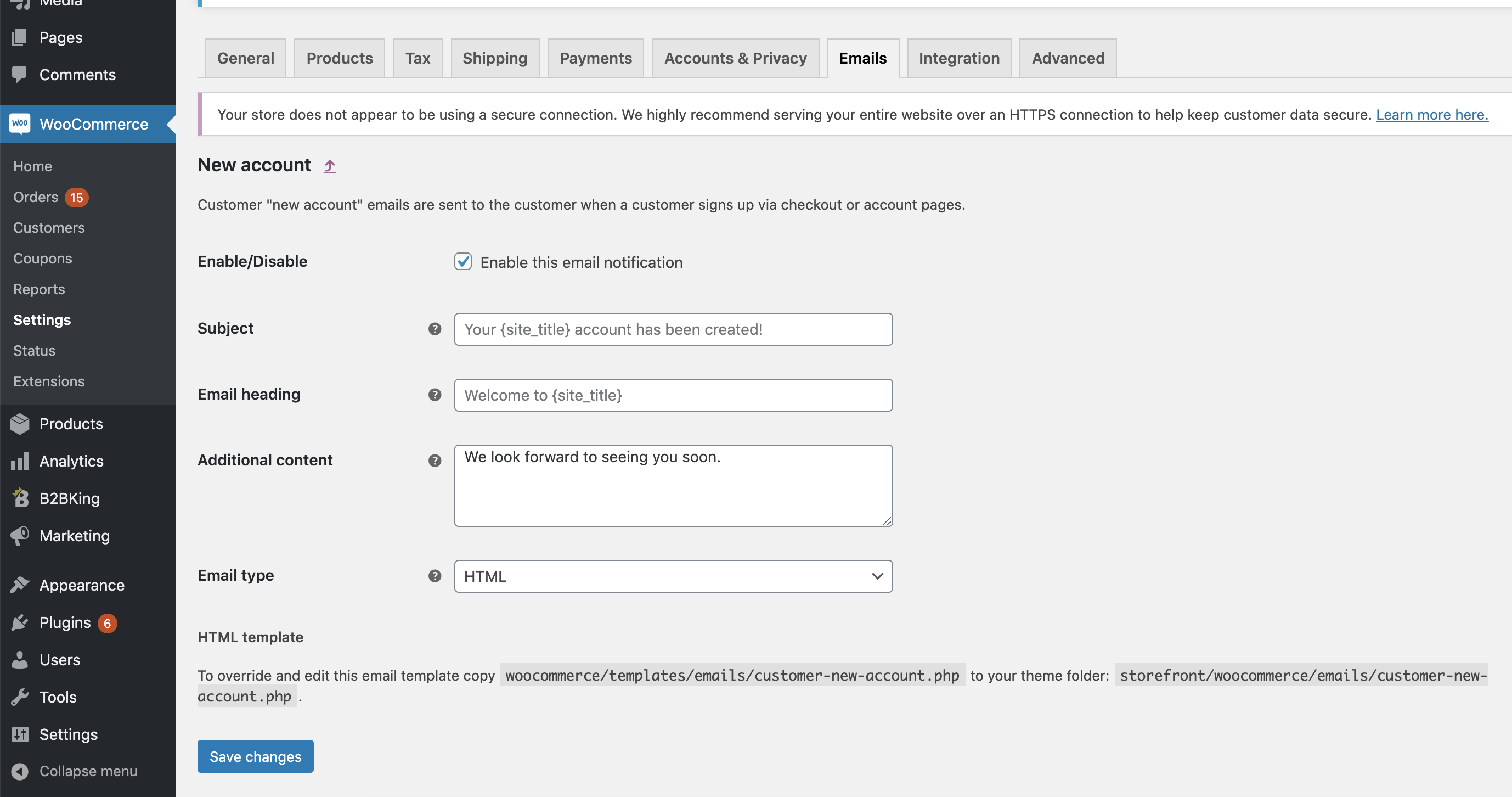1512x797 pixels.
Task: Open Coupons in the WooCommerce submenu
Action: [42, 259]
